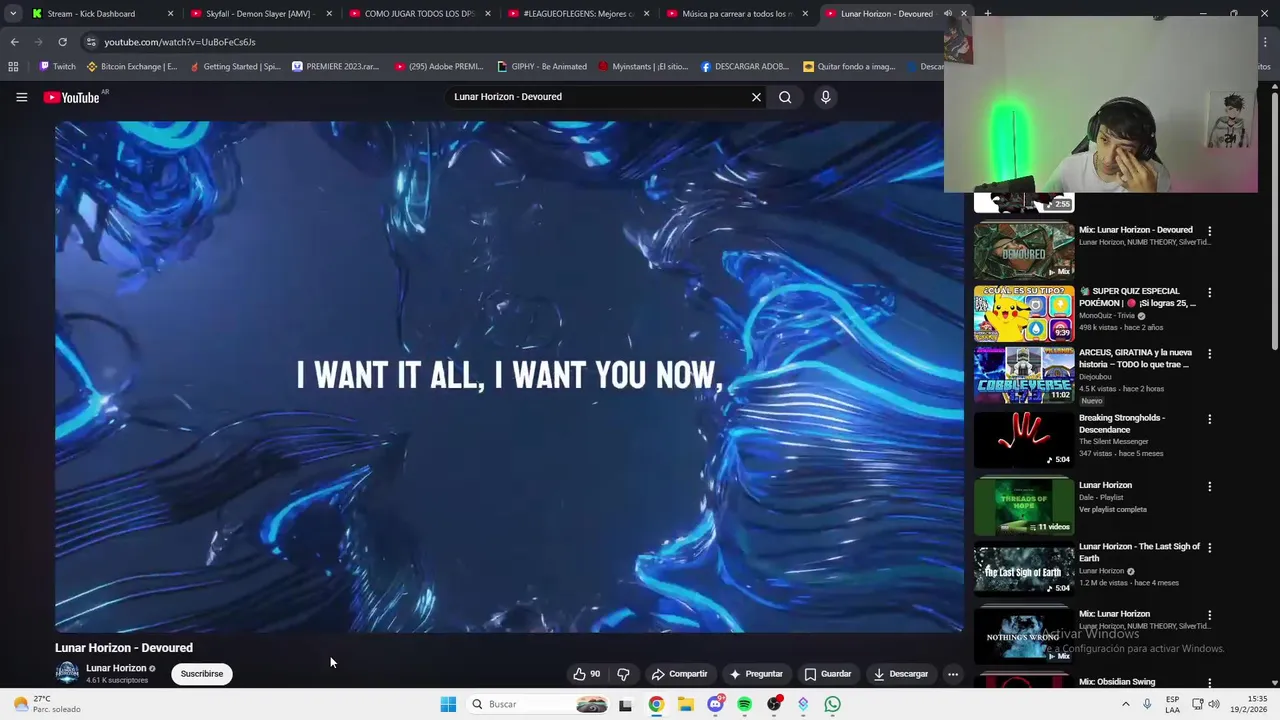
Task: Switch to Skyfall - Demon Slayer [AMV] tab
Action: point(262,14)
